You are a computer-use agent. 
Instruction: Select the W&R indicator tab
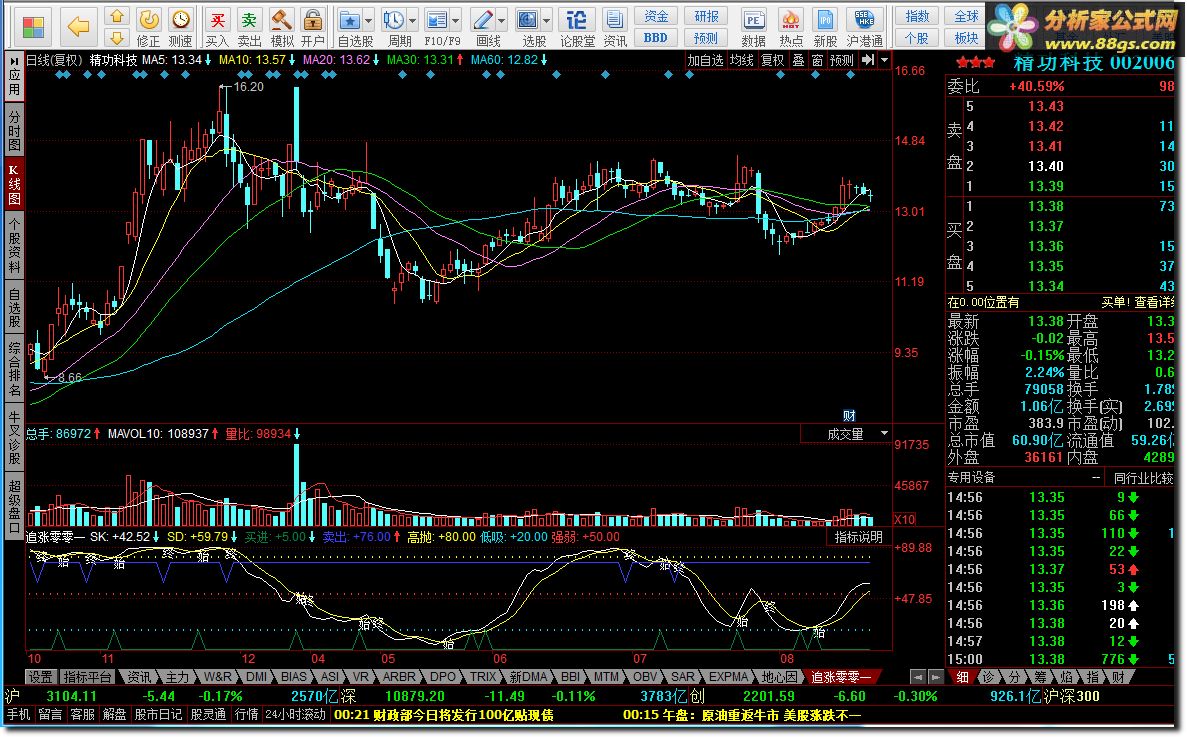coord(217,676)
